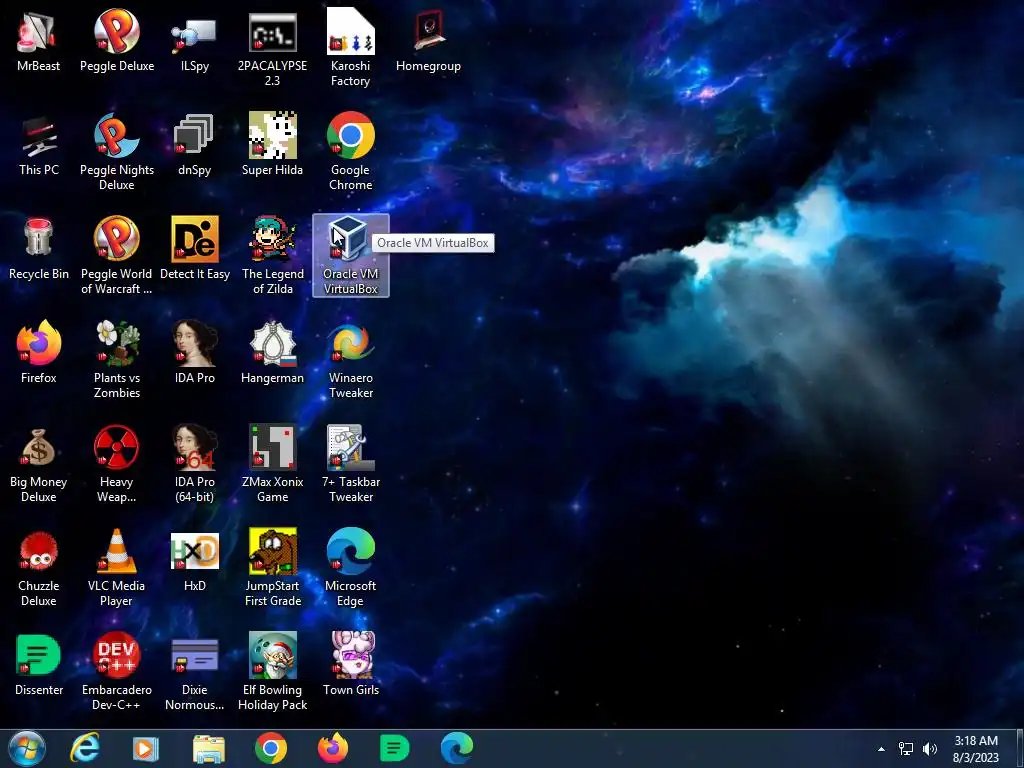
Task: Open the Windows Start menu orb
Action: [x=27, y=749]
